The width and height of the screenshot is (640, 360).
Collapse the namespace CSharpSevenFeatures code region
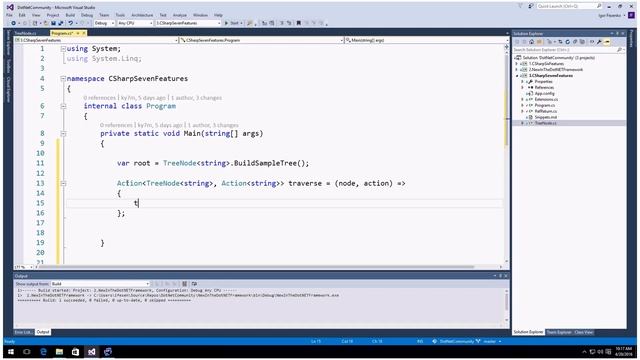pyautogui.click(x=63, y=78)
